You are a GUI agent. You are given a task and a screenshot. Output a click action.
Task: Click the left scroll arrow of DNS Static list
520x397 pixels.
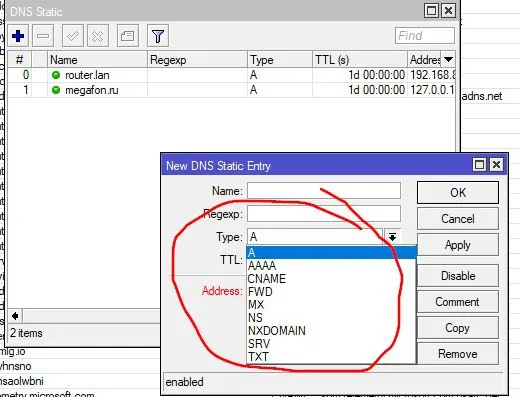15,315
